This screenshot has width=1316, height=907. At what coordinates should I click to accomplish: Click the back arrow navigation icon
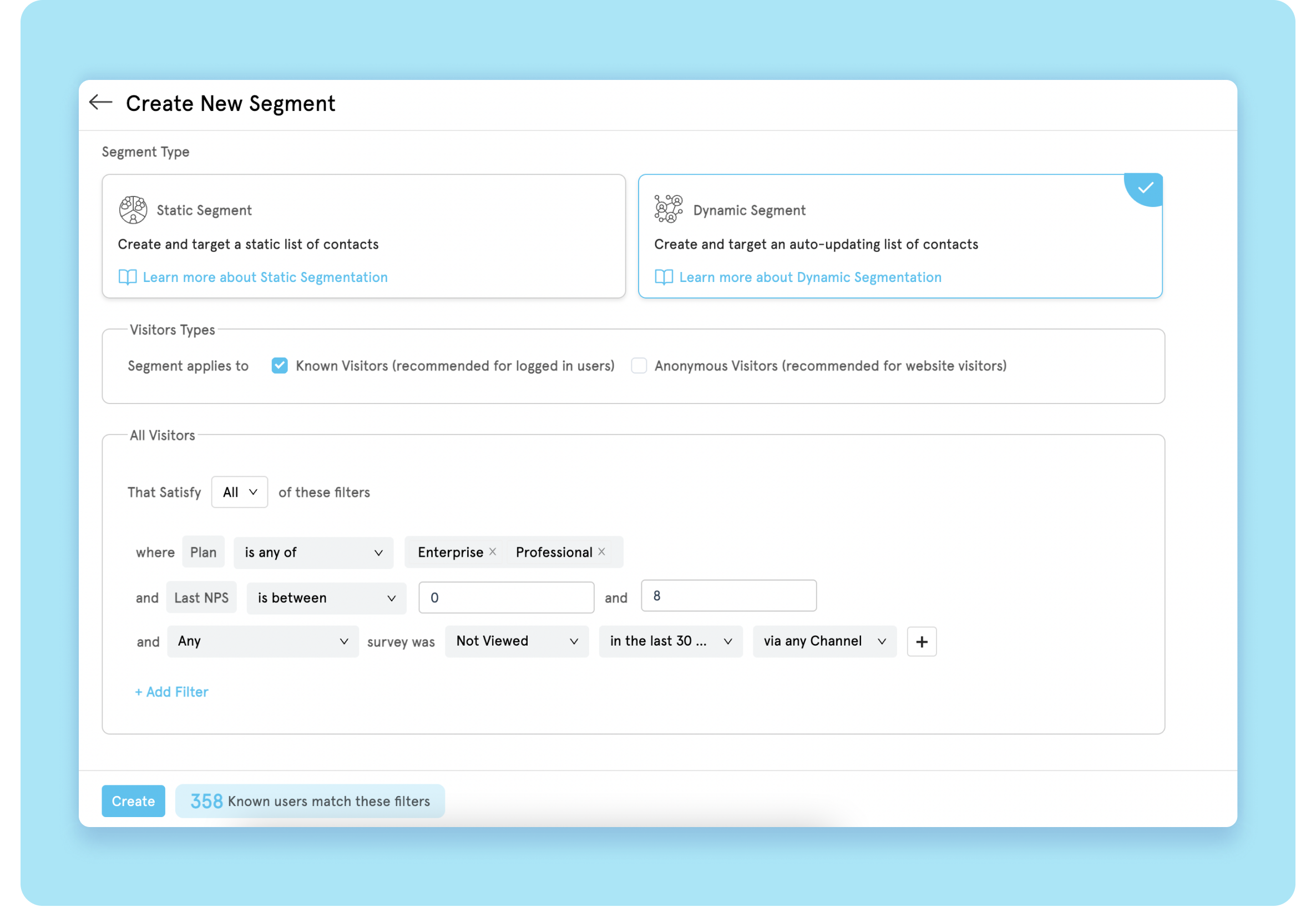100,103
